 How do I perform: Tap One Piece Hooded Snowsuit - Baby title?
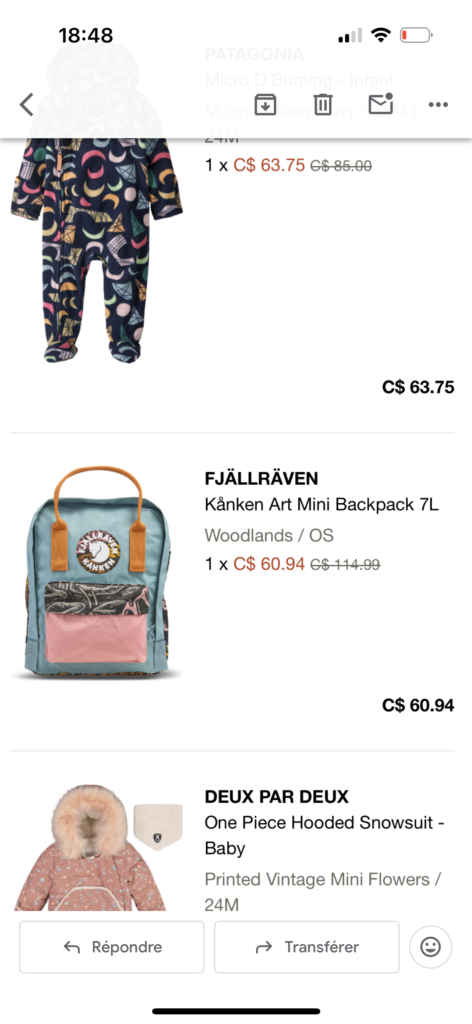point(324,835)
